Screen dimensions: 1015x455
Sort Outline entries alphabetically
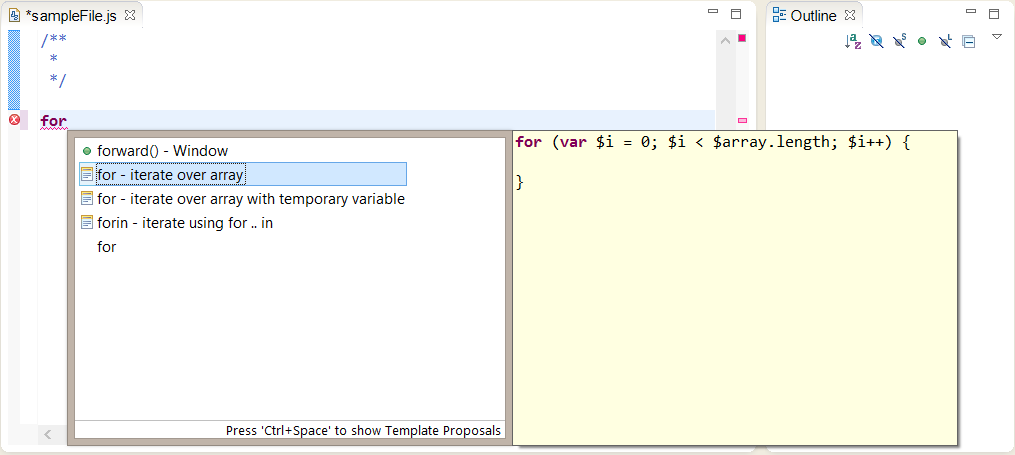tap(853, 42)
